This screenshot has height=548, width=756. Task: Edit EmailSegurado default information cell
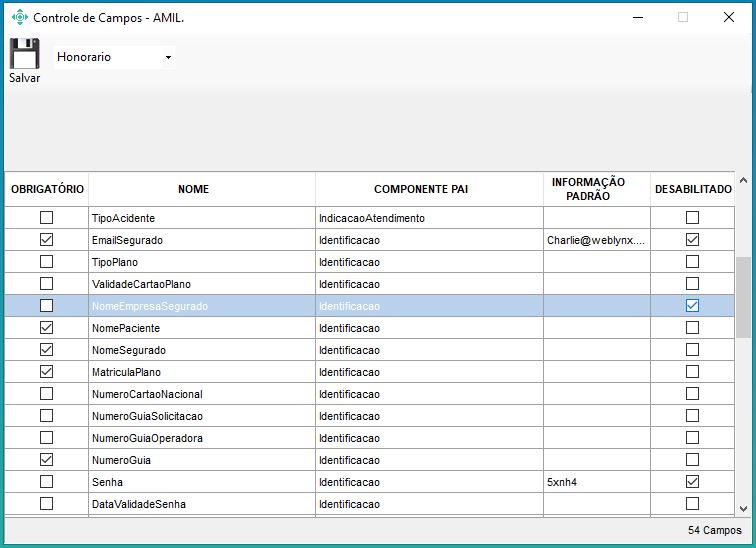click(596, 240)
